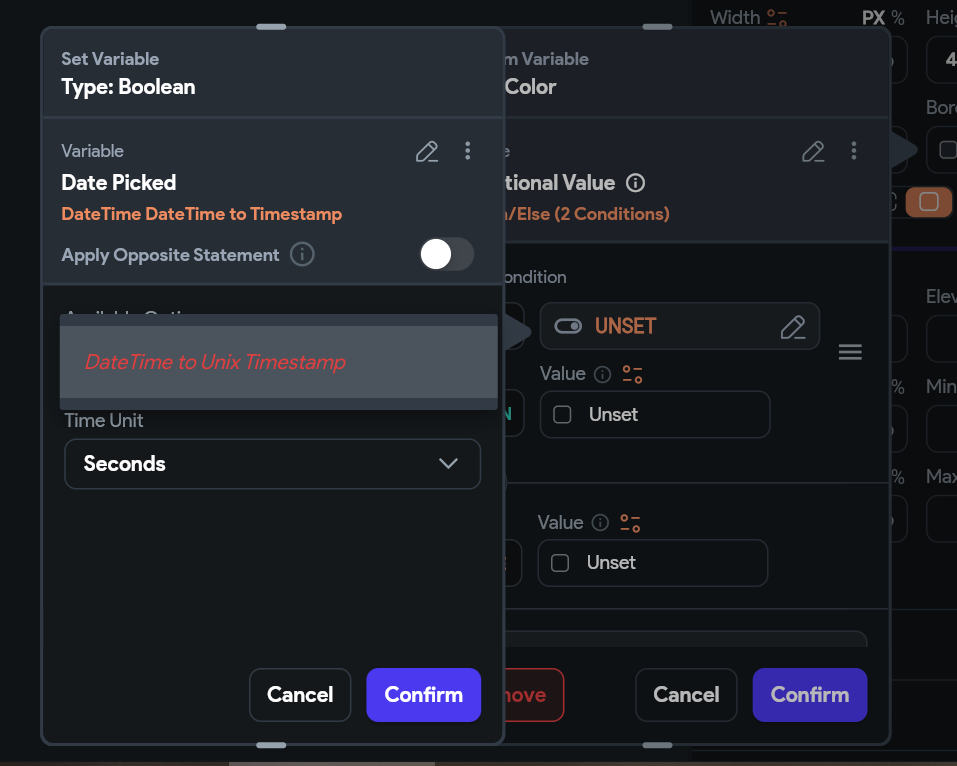Edit the UNSET condition pencil icon
Screen dimensions: 957x766
coord(793,327)
